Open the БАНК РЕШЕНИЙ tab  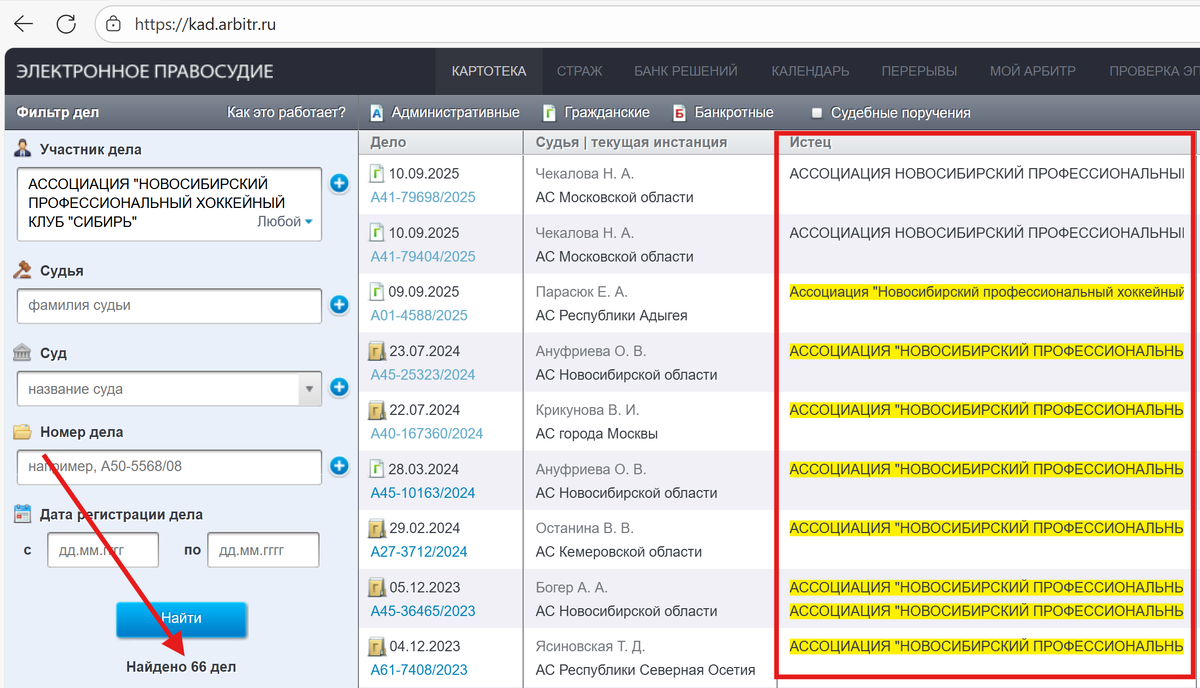[x=686, y=71]
